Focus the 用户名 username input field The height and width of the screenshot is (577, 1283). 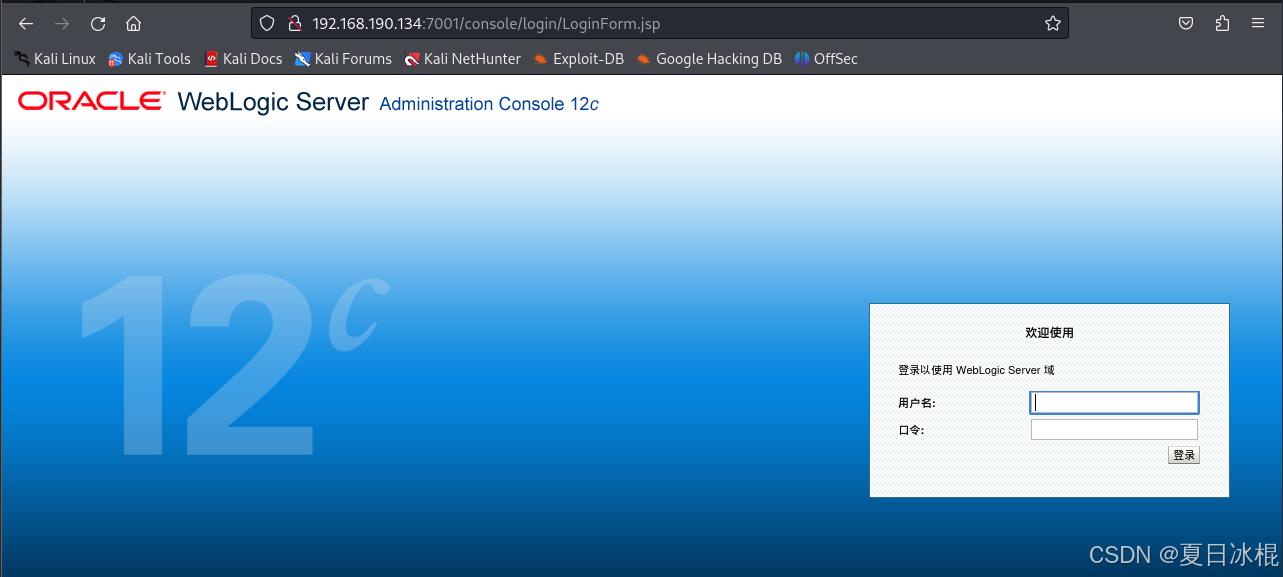pos(1114,402)
